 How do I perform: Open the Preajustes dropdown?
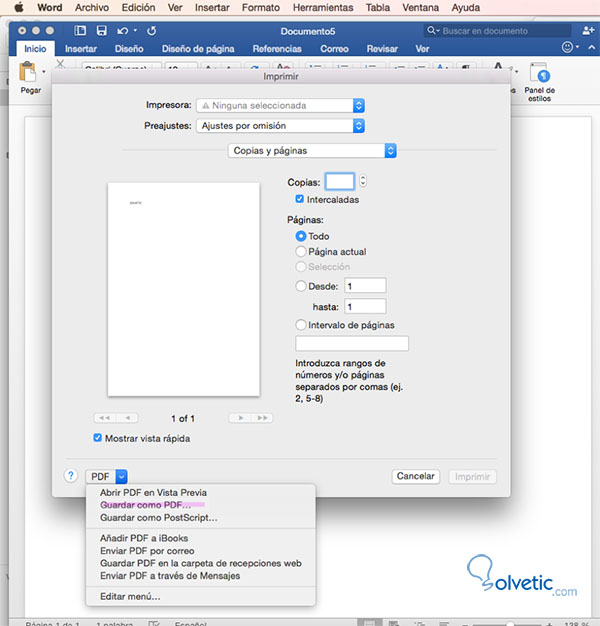coord(281,126)
